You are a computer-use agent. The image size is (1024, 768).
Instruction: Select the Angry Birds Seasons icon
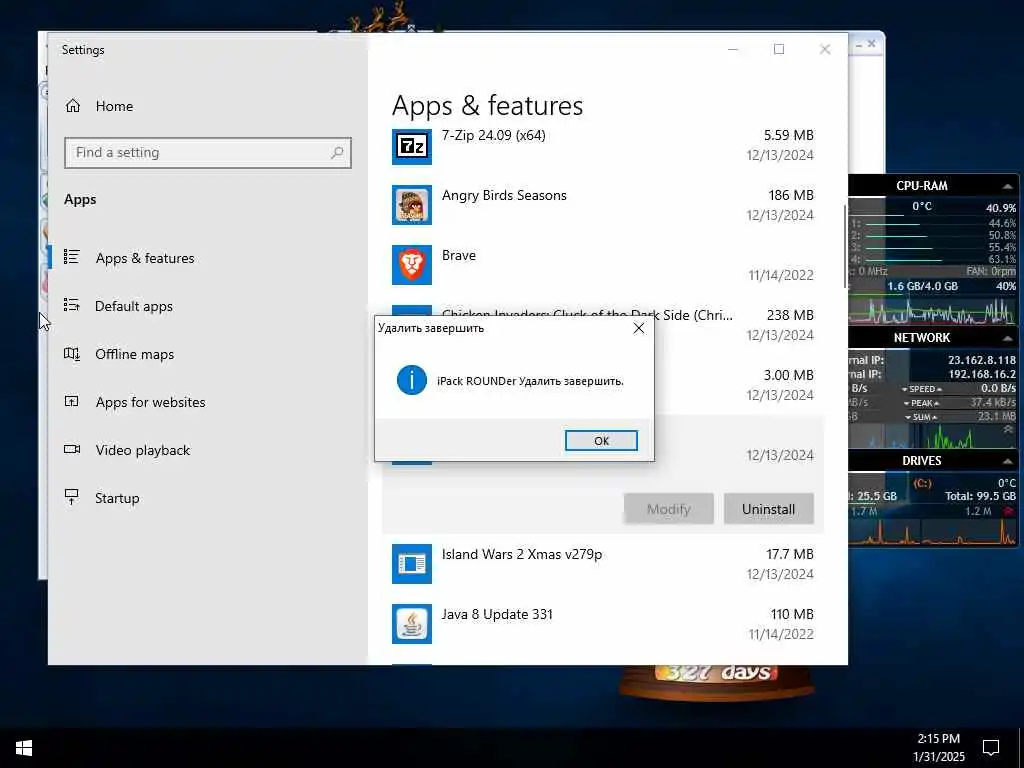point(411,205)
